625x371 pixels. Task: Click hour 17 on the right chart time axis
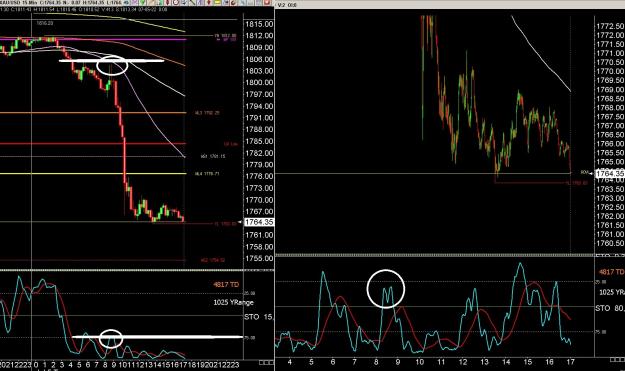pyautogui.click(x=570, y=362)
